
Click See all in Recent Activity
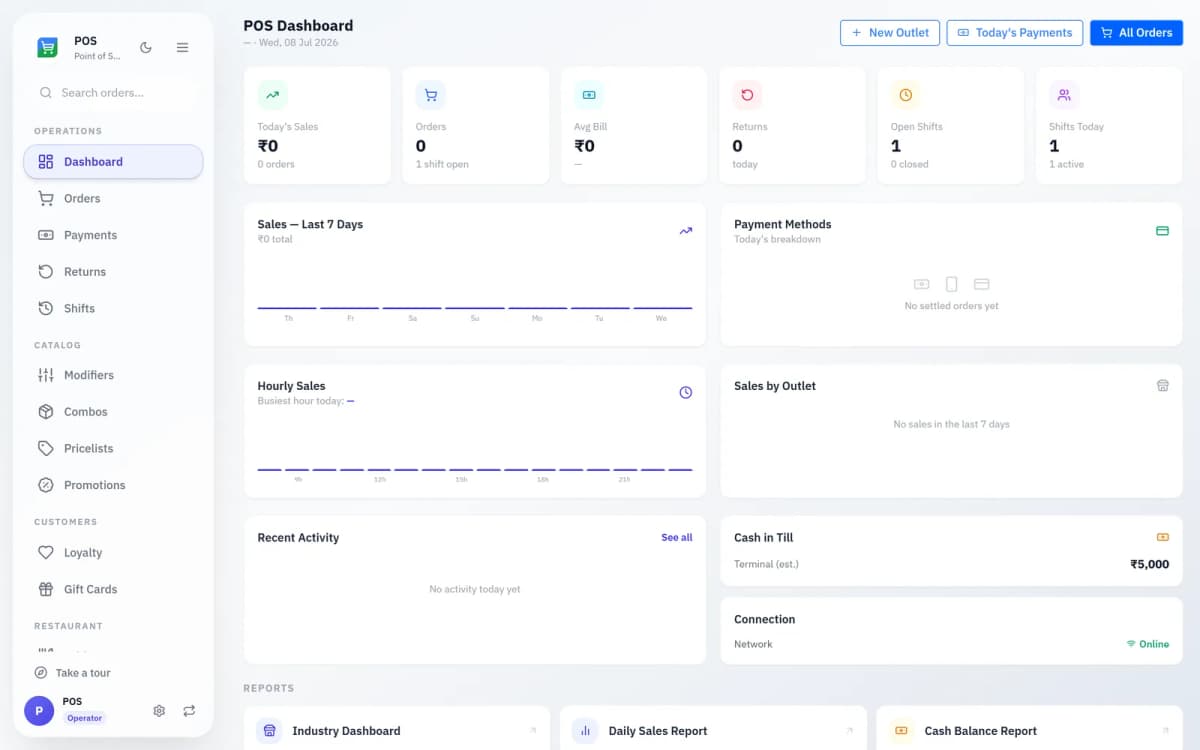[x=677, y=538]
